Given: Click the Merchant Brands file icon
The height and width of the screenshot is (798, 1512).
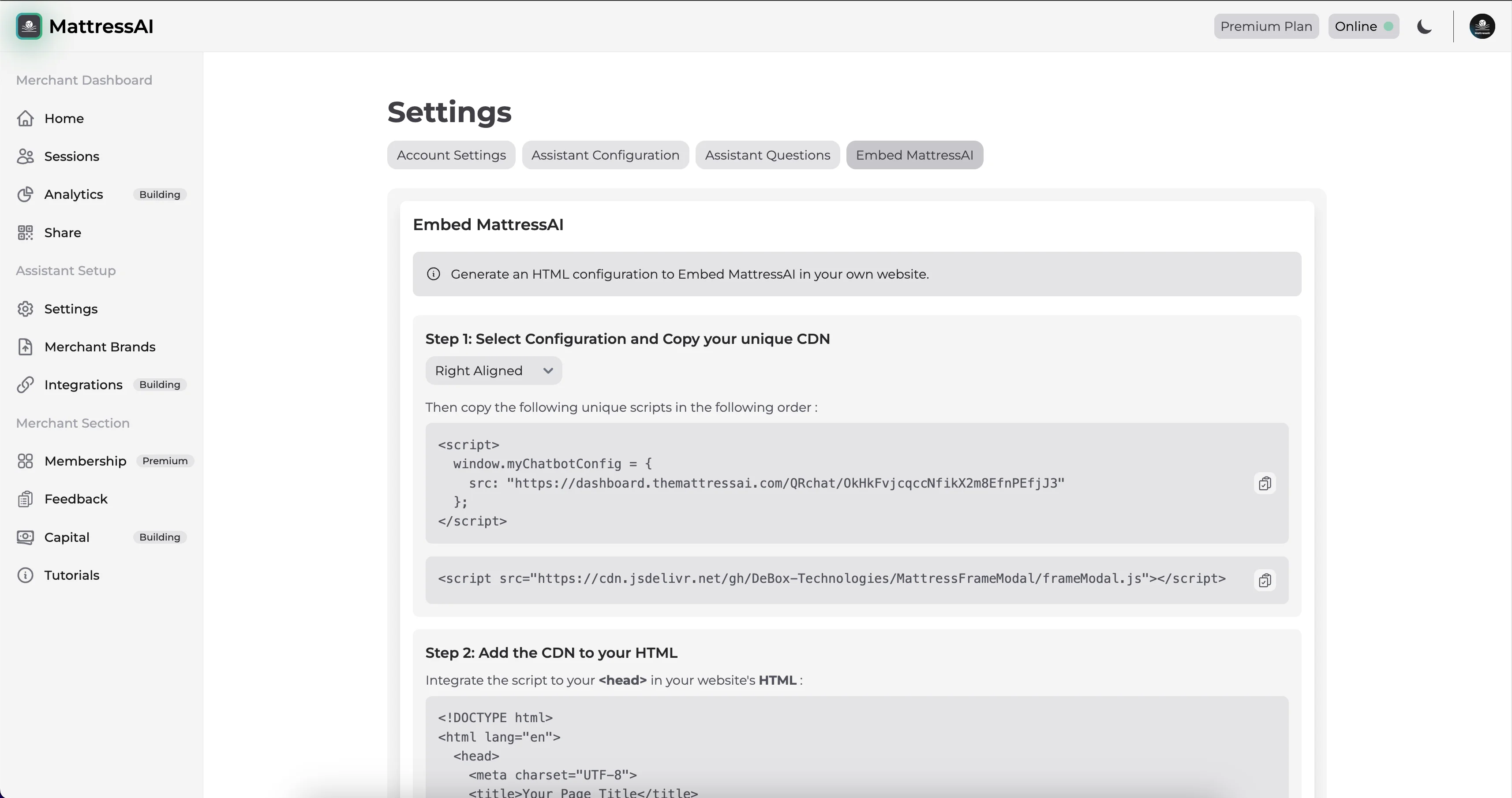Looking at the screenshot, I should click(x=25, y=347).
